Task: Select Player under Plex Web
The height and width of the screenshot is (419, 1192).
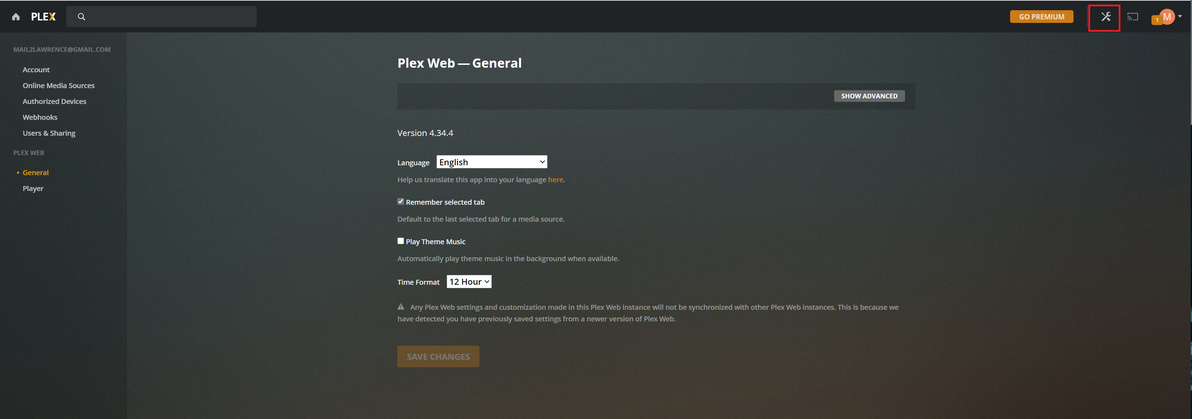Action: pyautogui.click(x=33, y=189)
